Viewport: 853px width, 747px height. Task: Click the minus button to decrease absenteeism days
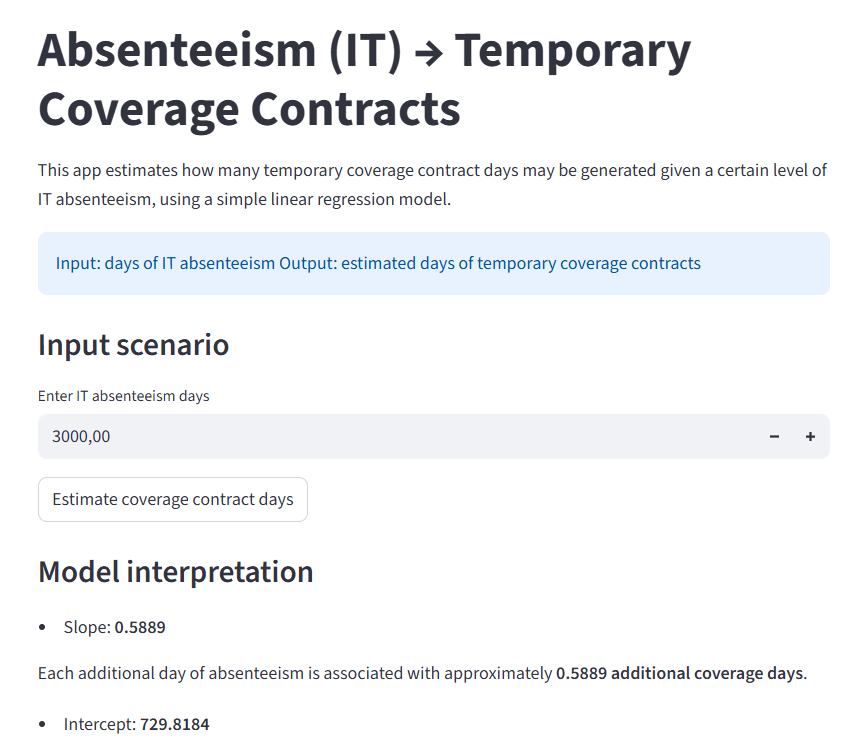pos(774,437)
